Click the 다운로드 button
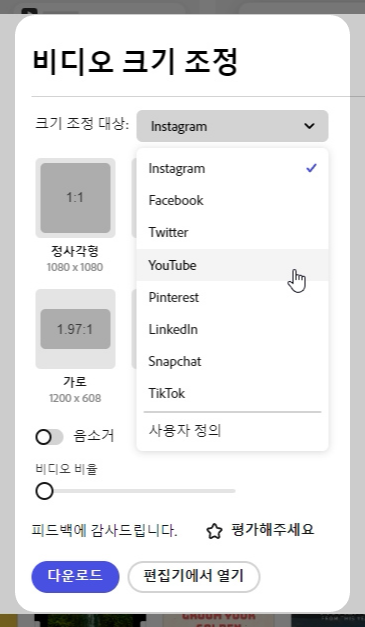 (75, 577)
